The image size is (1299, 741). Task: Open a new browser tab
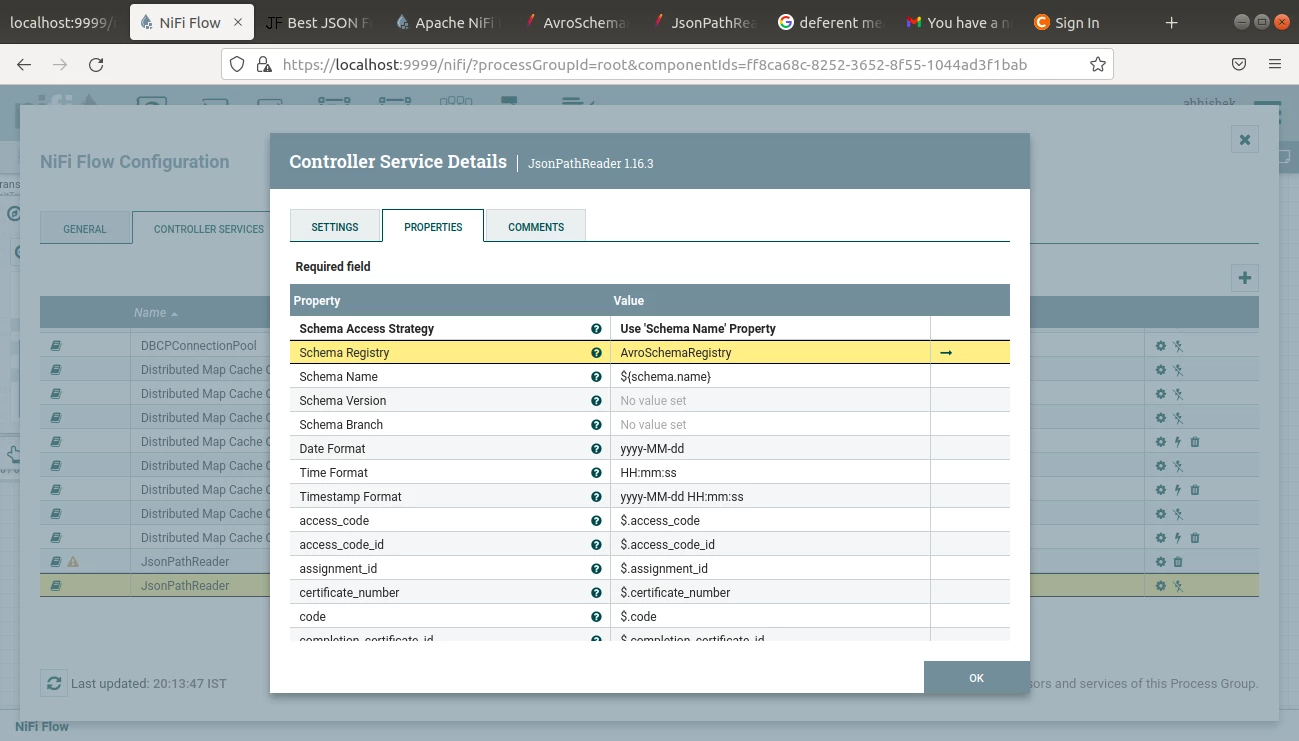pos(1172,22)
